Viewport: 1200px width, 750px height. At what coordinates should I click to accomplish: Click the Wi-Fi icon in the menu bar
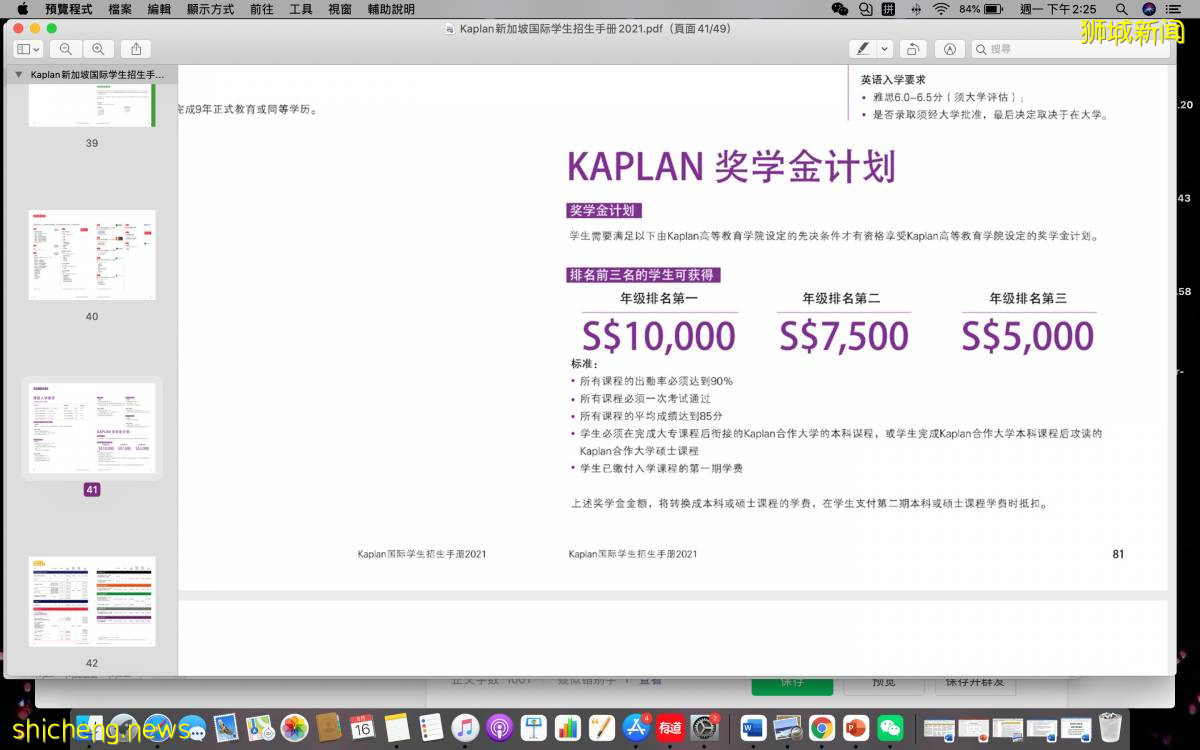pyautogui.click(x=940, y=9)
